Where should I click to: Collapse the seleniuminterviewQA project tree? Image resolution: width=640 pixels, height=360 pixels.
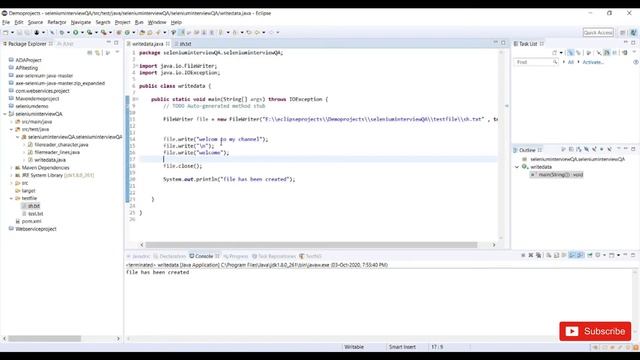(x=5, y=114)
